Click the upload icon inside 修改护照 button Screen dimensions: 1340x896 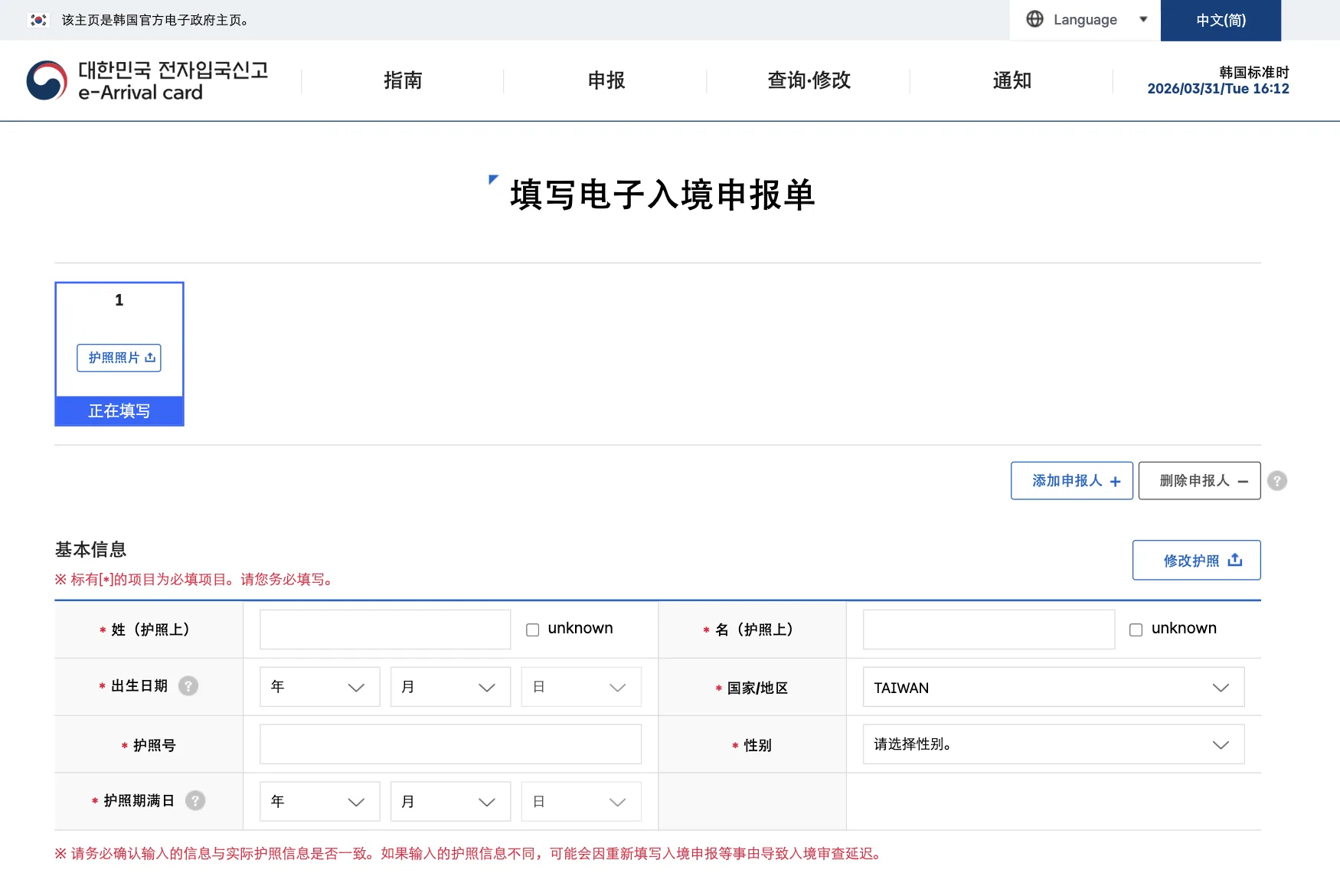click(x=1235, y=559)
